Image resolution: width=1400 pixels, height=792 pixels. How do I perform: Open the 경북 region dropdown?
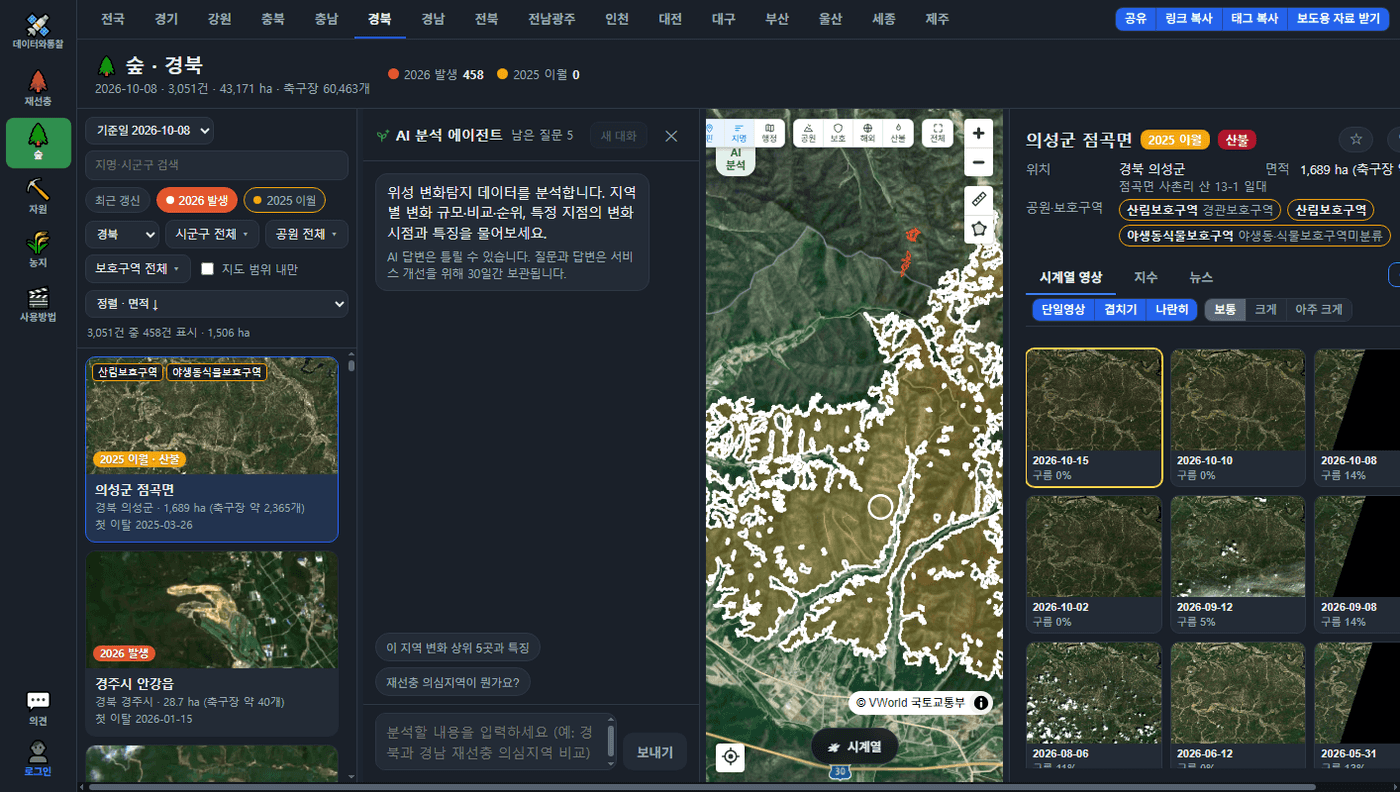point(122,235)
